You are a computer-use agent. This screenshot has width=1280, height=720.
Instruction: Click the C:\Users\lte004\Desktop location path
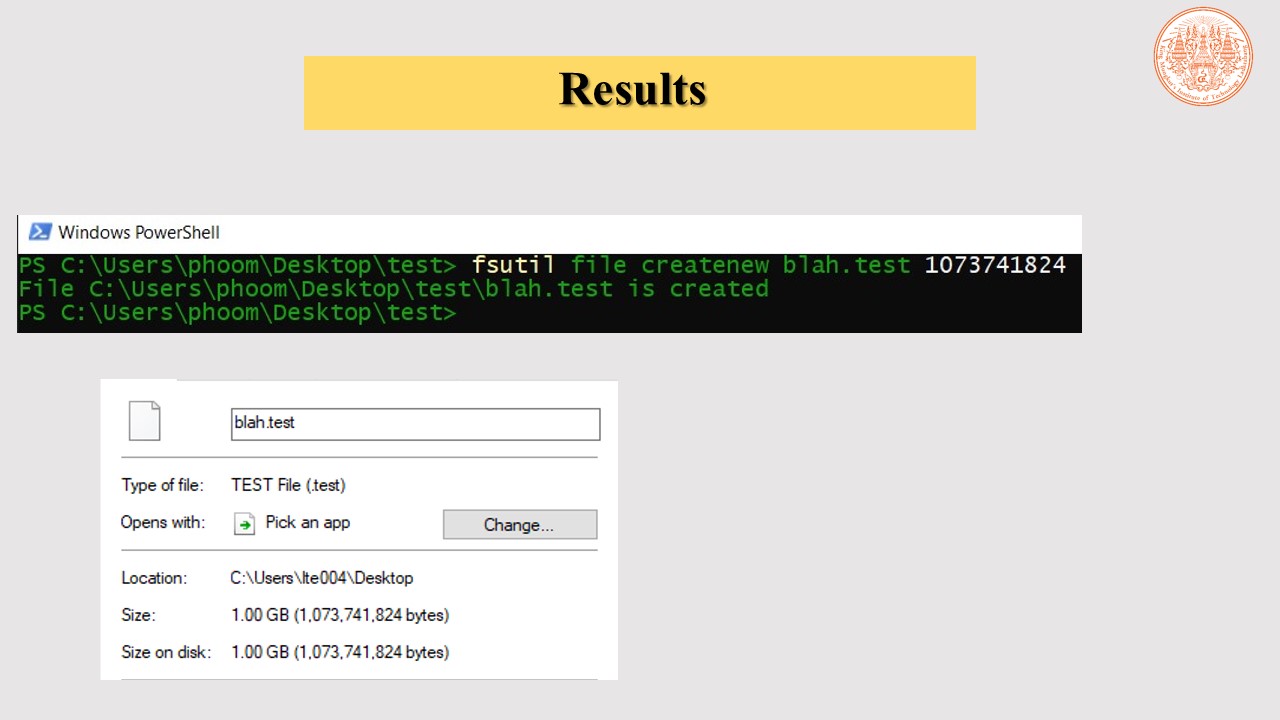[x=321, y=578]
